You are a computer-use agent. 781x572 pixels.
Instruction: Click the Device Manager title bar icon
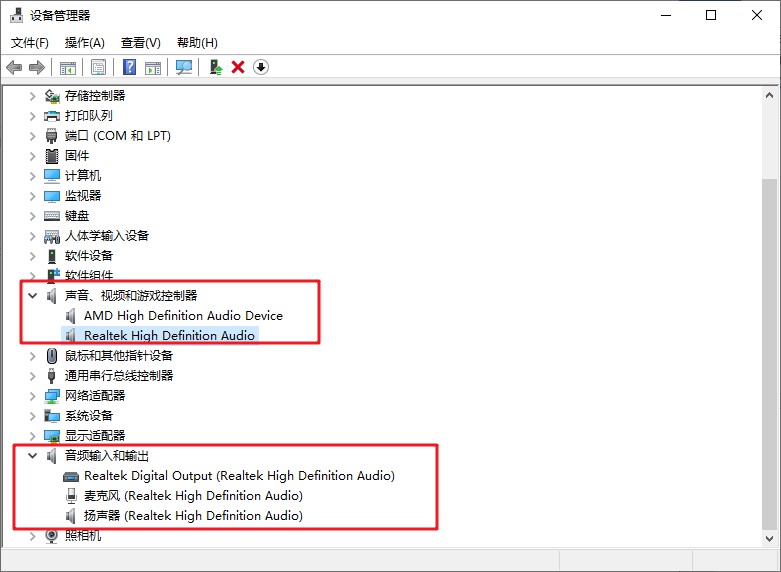16,15
